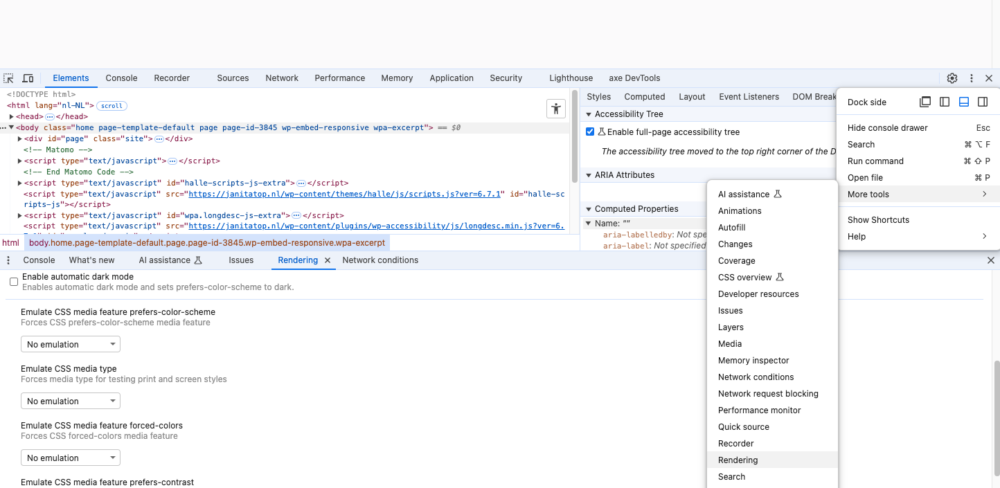Open halle scripts.js source link
This screenshot has width=1000, height=488.
(345, 194)
